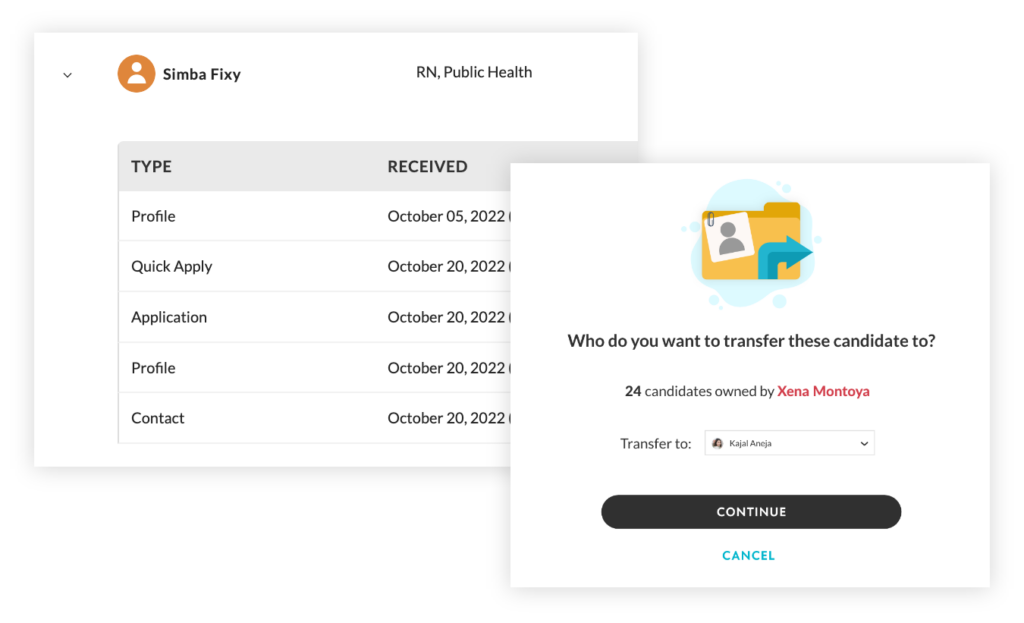The height and width of the screenshot is (623, 1024).
Task: Click the orange person icon next to Simba Fixy
Action: [x=137, y=73]
